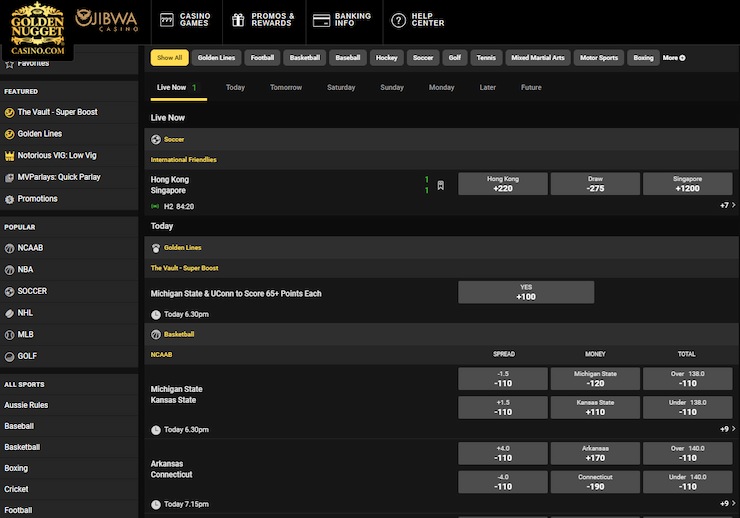Switch to the Today tab
Image resolution: width=740 pixels, height=518 pixels.
[x=235, y=88]
